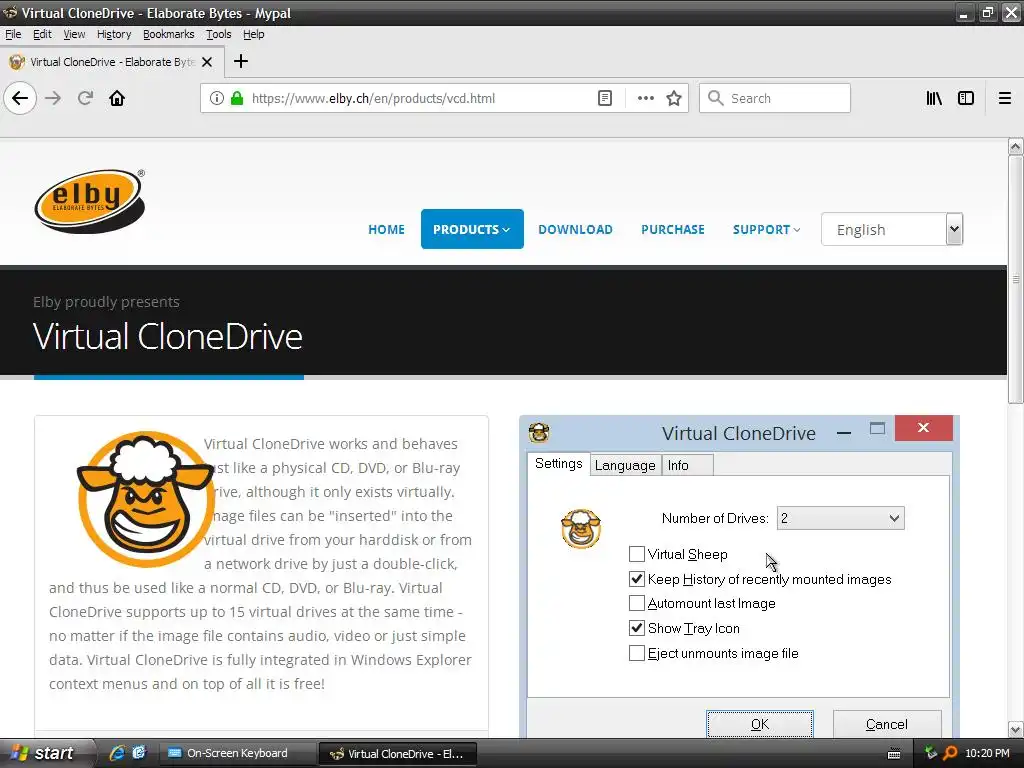Screen dimensions: 1024x768
Task: Close the Virtual CloneDrive browser tab
Action: 207,62
